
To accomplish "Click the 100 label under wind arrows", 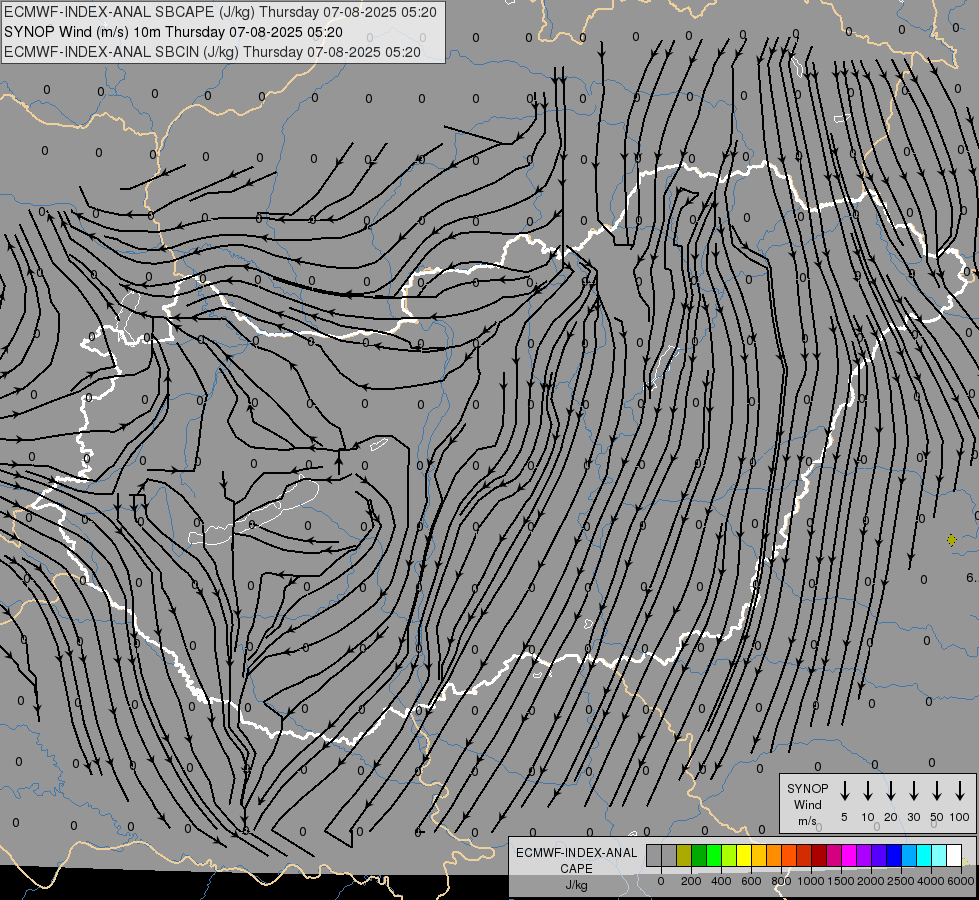I will (960, 817).
